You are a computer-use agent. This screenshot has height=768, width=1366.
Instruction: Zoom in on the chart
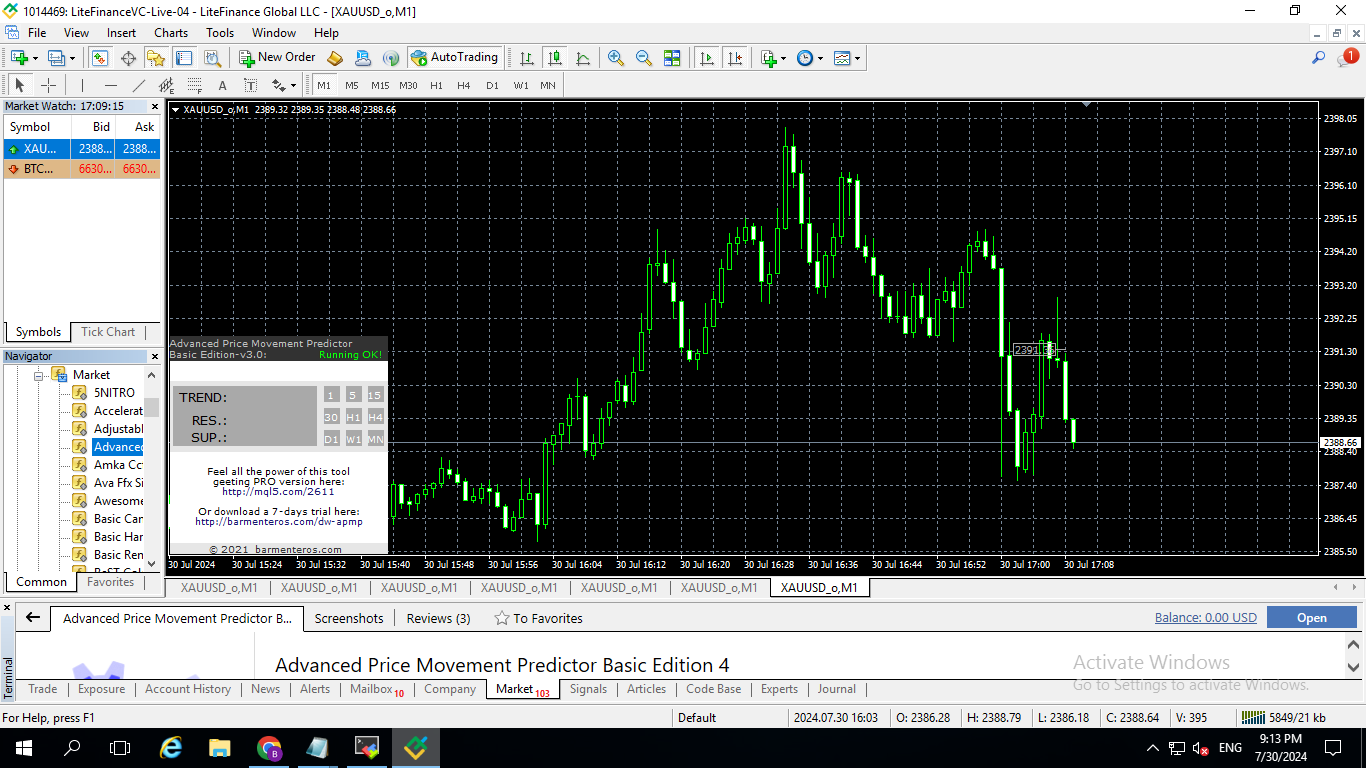(x=616, y=58)
